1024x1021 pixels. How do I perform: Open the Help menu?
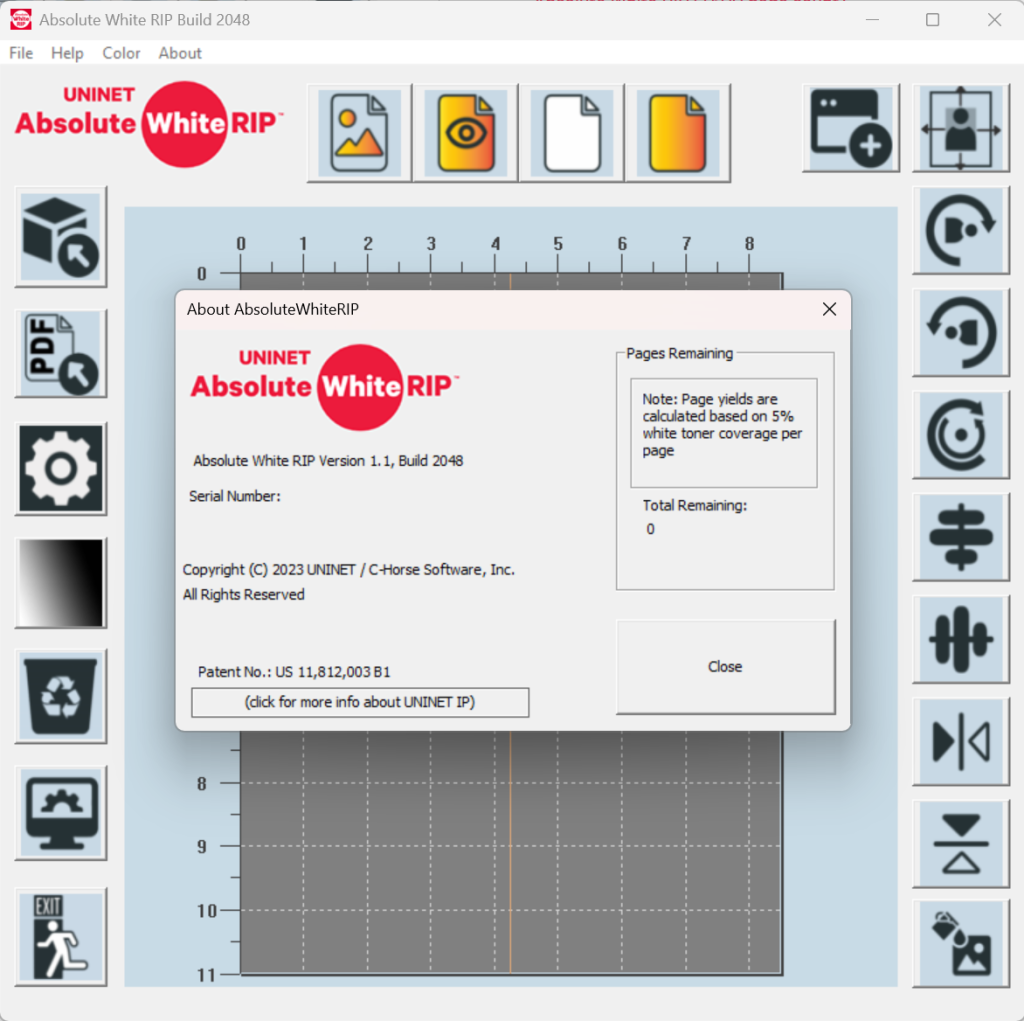pos(67,53)
